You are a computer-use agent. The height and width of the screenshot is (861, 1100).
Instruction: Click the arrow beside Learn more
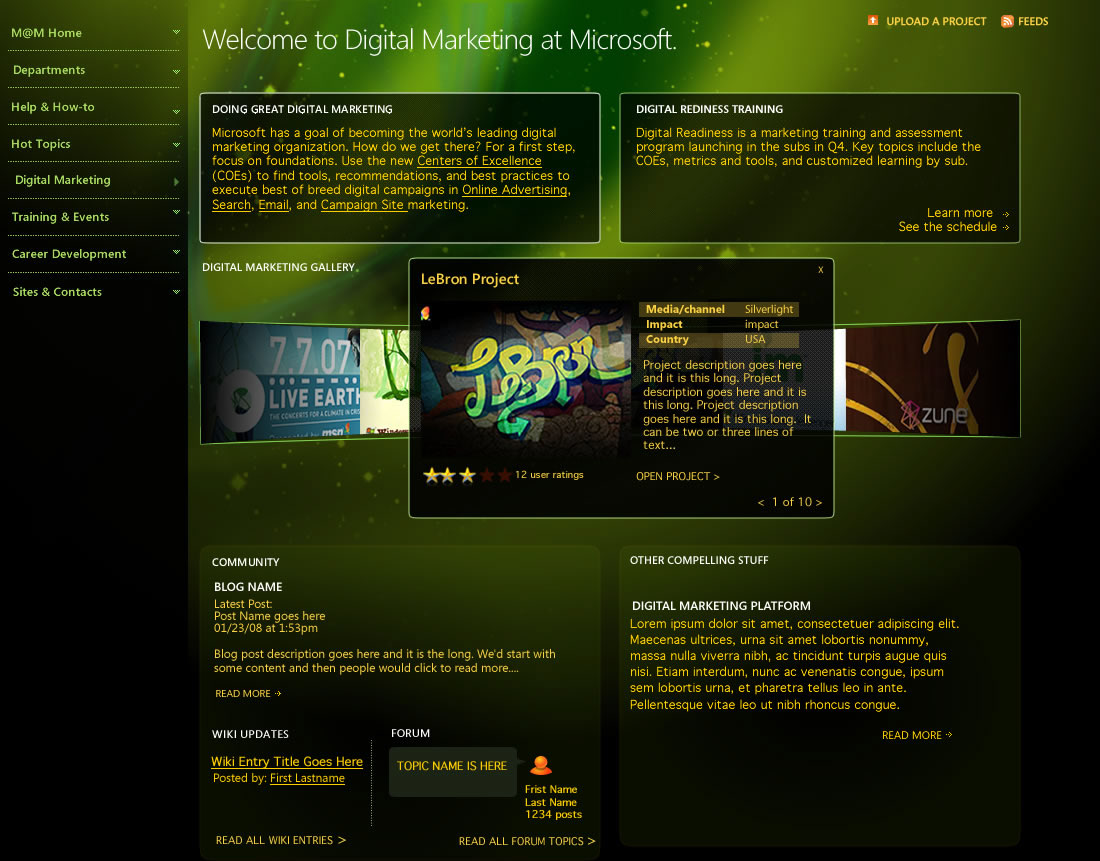pos(1005,213)
